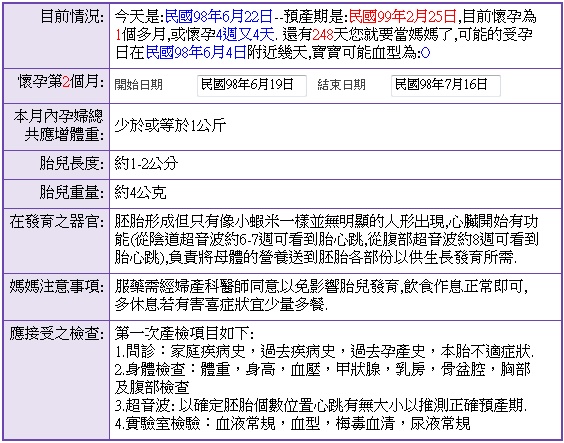Click the line starting with 1.問診
Image resolution: width=564 pixels, height=443 pixels.
pyautogui.click(x=324, y=352)
